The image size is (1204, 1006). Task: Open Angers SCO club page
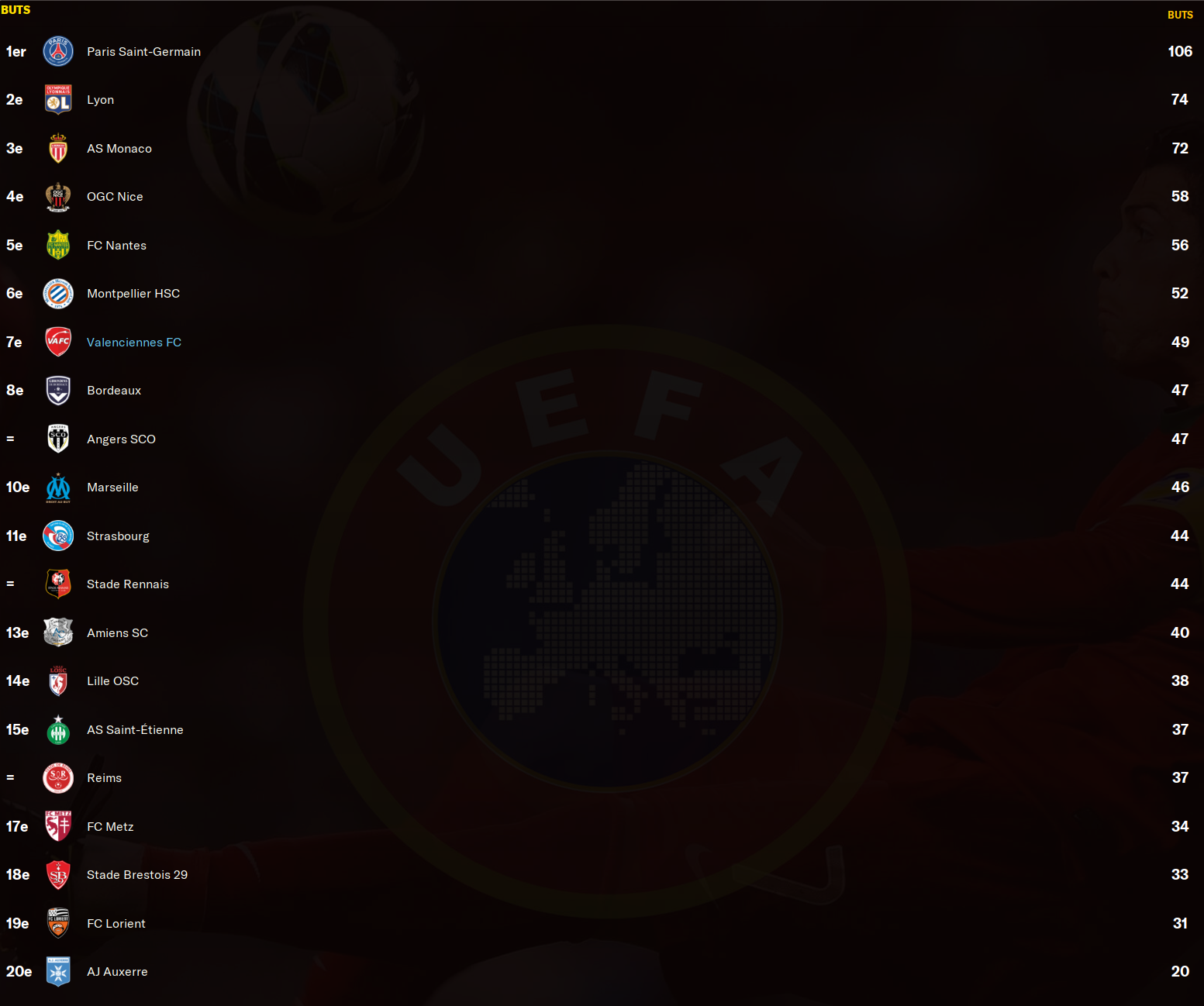(x=121, y=439)
